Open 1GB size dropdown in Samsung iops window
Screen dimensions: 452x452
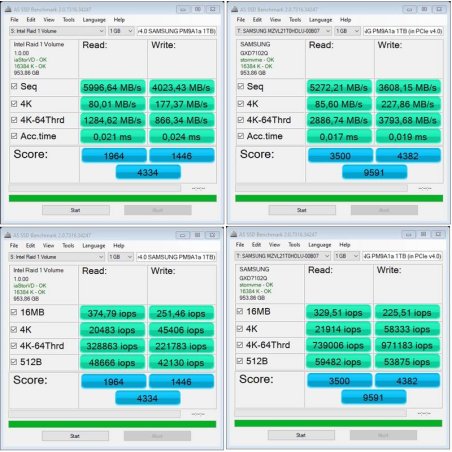pyautogui.click(x=347, y=256)
